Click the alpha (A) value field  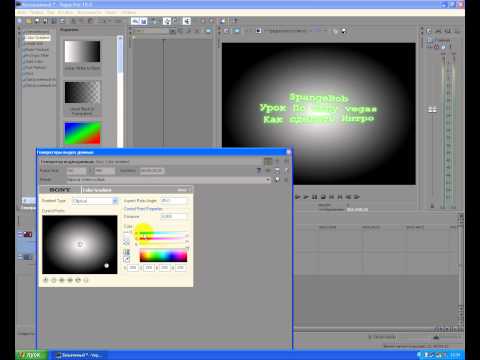[180, 268]
